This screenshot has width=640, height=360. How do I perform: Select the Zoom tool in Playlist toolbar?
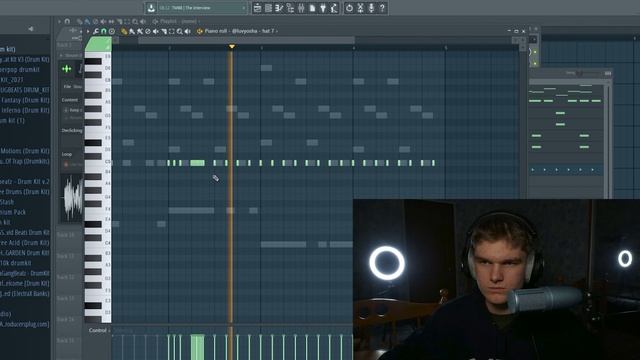(x=135, y=21)
